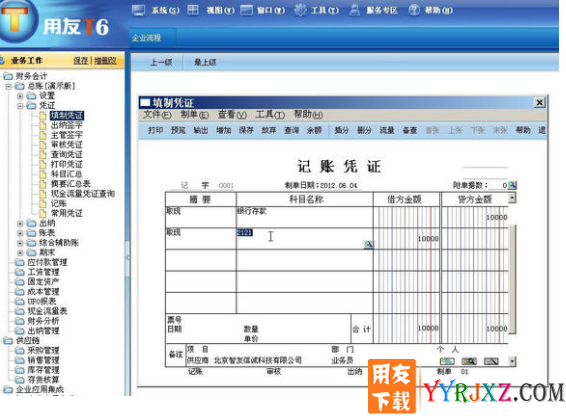
Task: Click the UFO报表 folder icon
Action: pyautogui.click(x=19, y=301)
